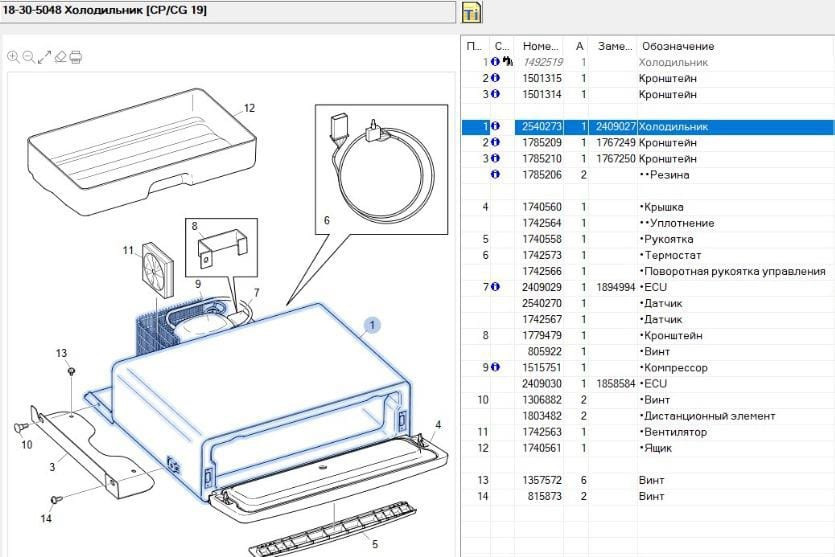Open info icon for part 1501315

click(494, 78)
